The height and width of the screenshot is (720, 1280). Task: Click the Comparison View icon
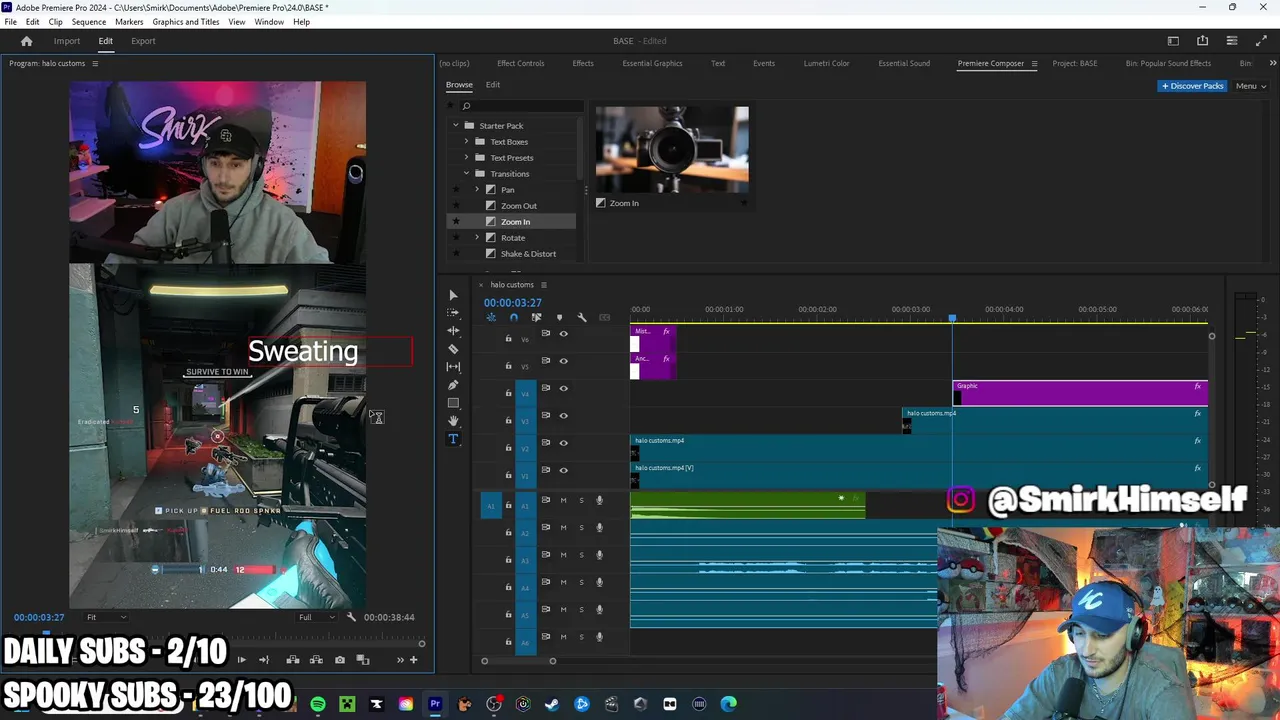pyautogui.click(x=363, y=660)
